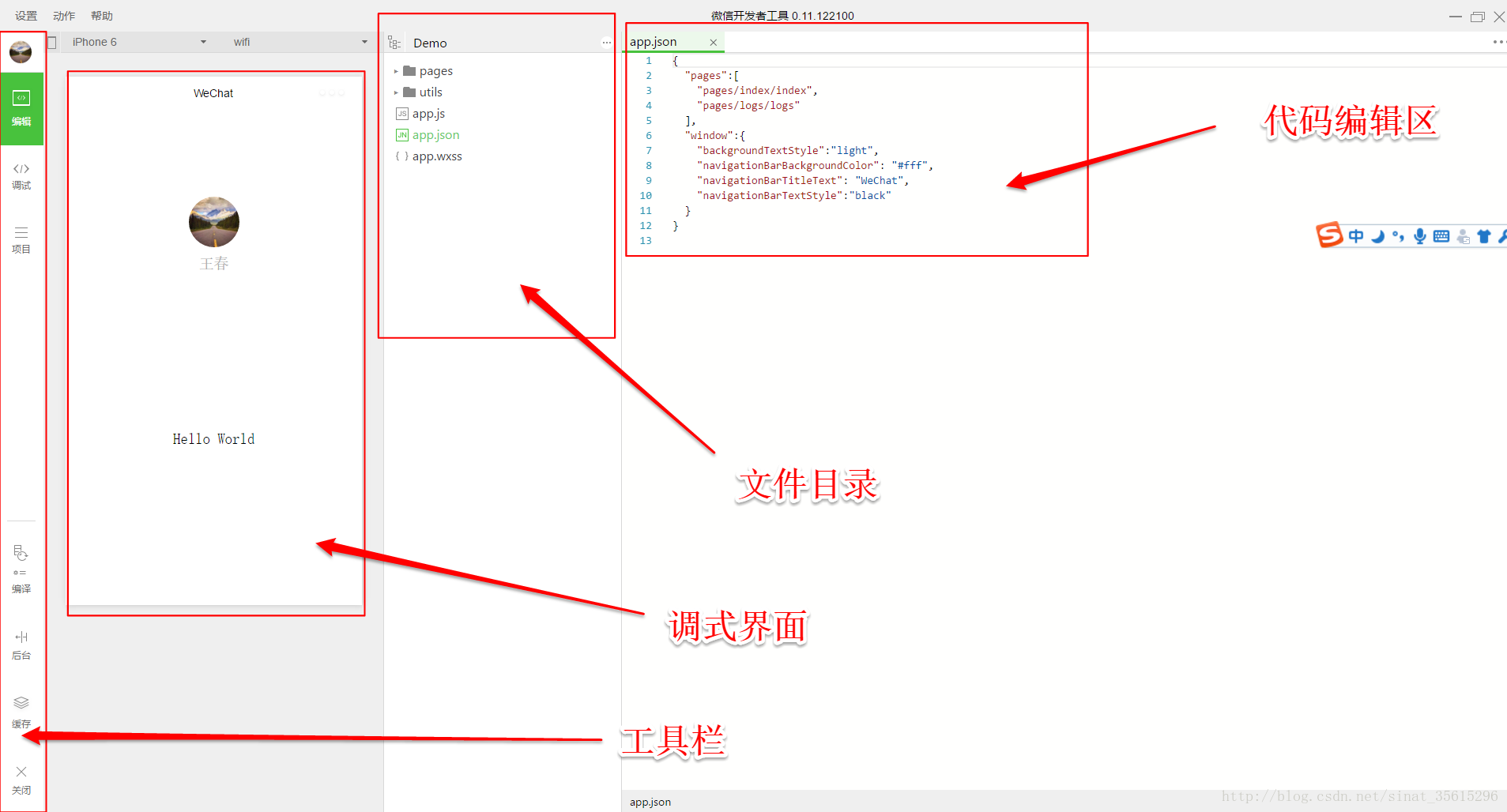Open app.js in file tree
The height and width of the screenshot is (812, 1507).
tap(428, 114)
